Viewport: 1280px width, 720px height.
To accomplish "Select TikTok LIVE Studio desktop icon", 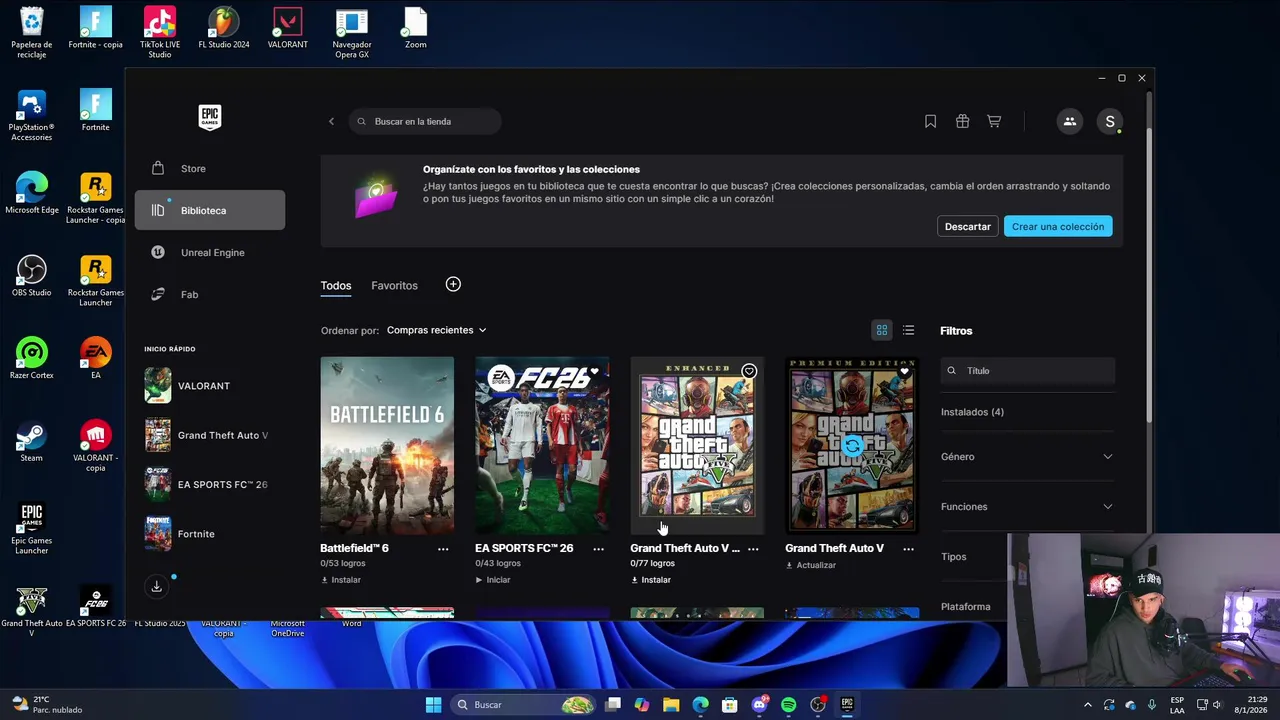I will tap(160, 32).
